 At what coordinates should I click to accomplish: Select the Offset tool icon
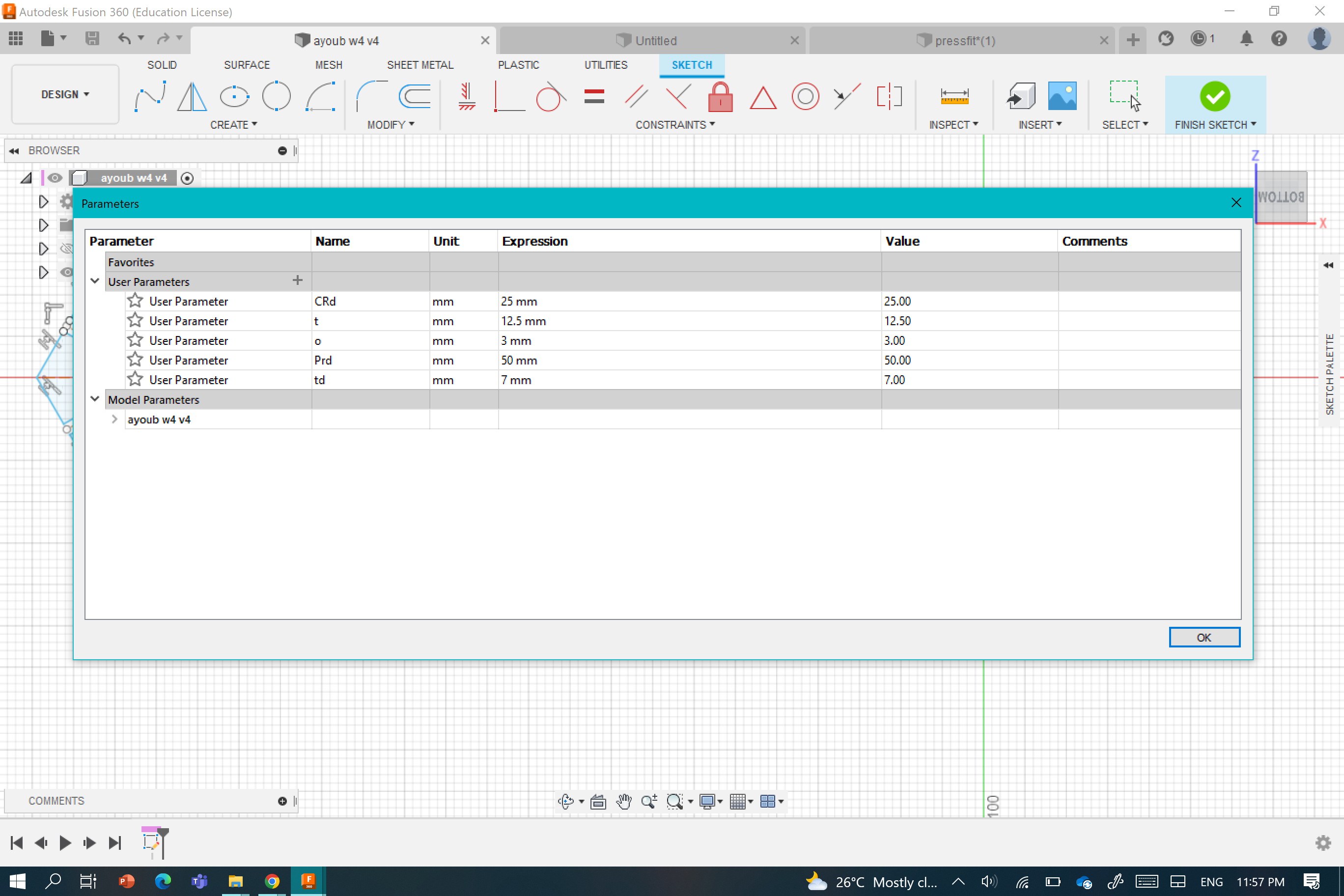pyautogui.click(x=415, y=96)
